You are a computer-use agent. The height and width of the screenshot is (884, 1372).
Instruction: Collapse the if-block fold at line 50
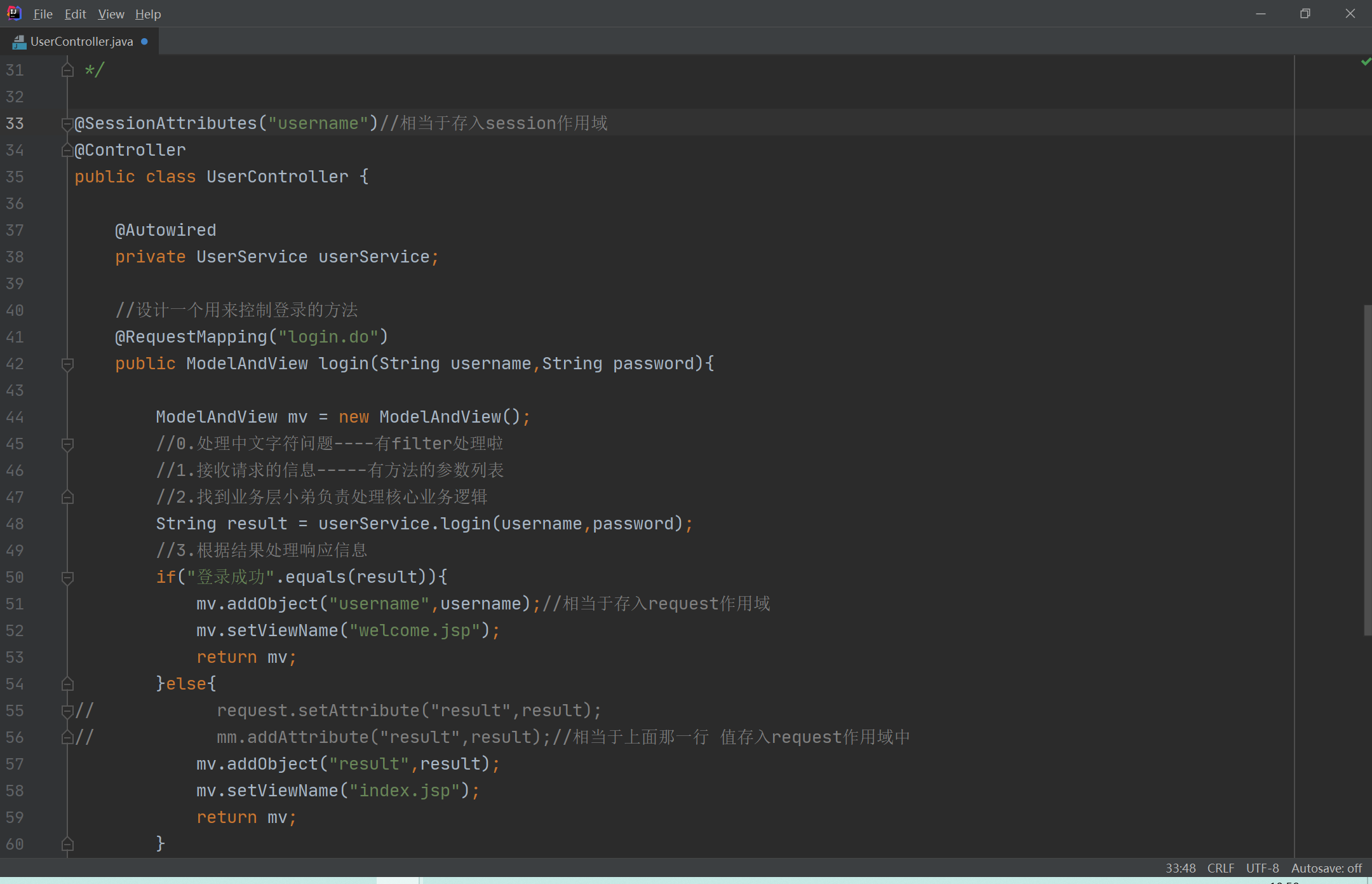point(67,577)
